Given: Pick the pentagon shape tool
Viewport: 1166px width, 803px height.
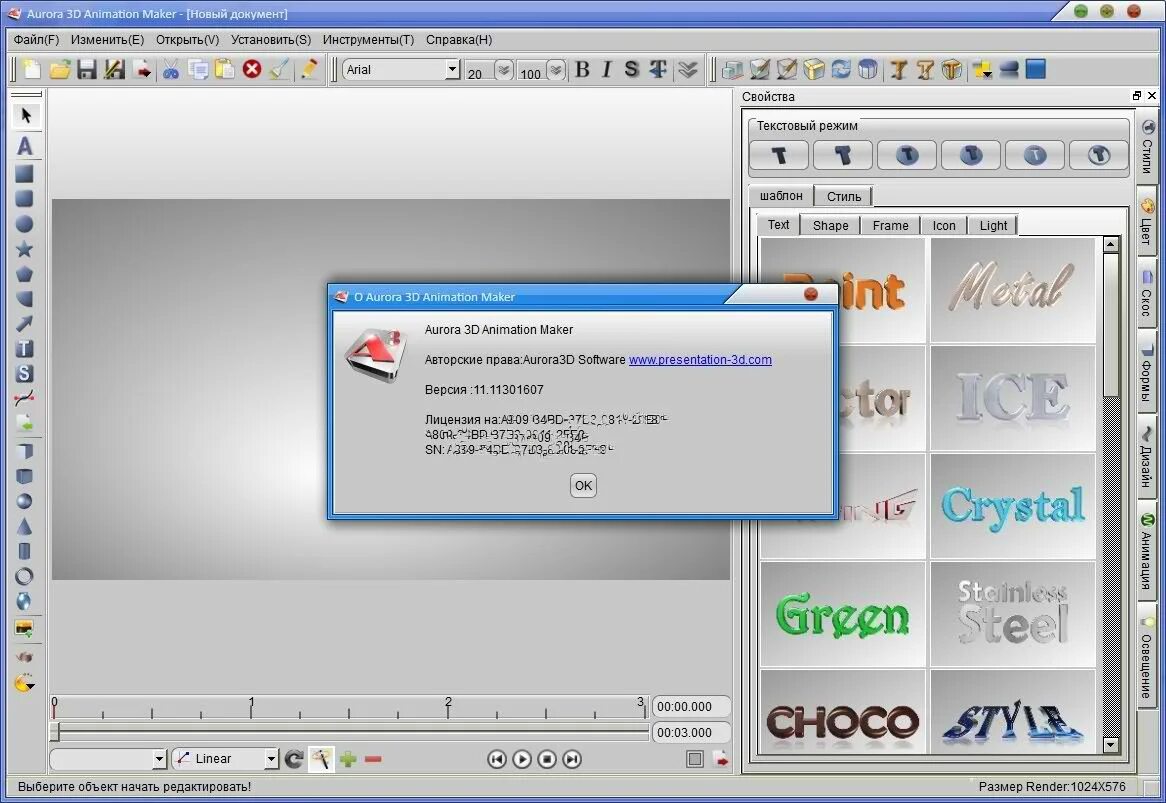Looking at the screenshot, I should pyautogui.click(x=24, y=274).
